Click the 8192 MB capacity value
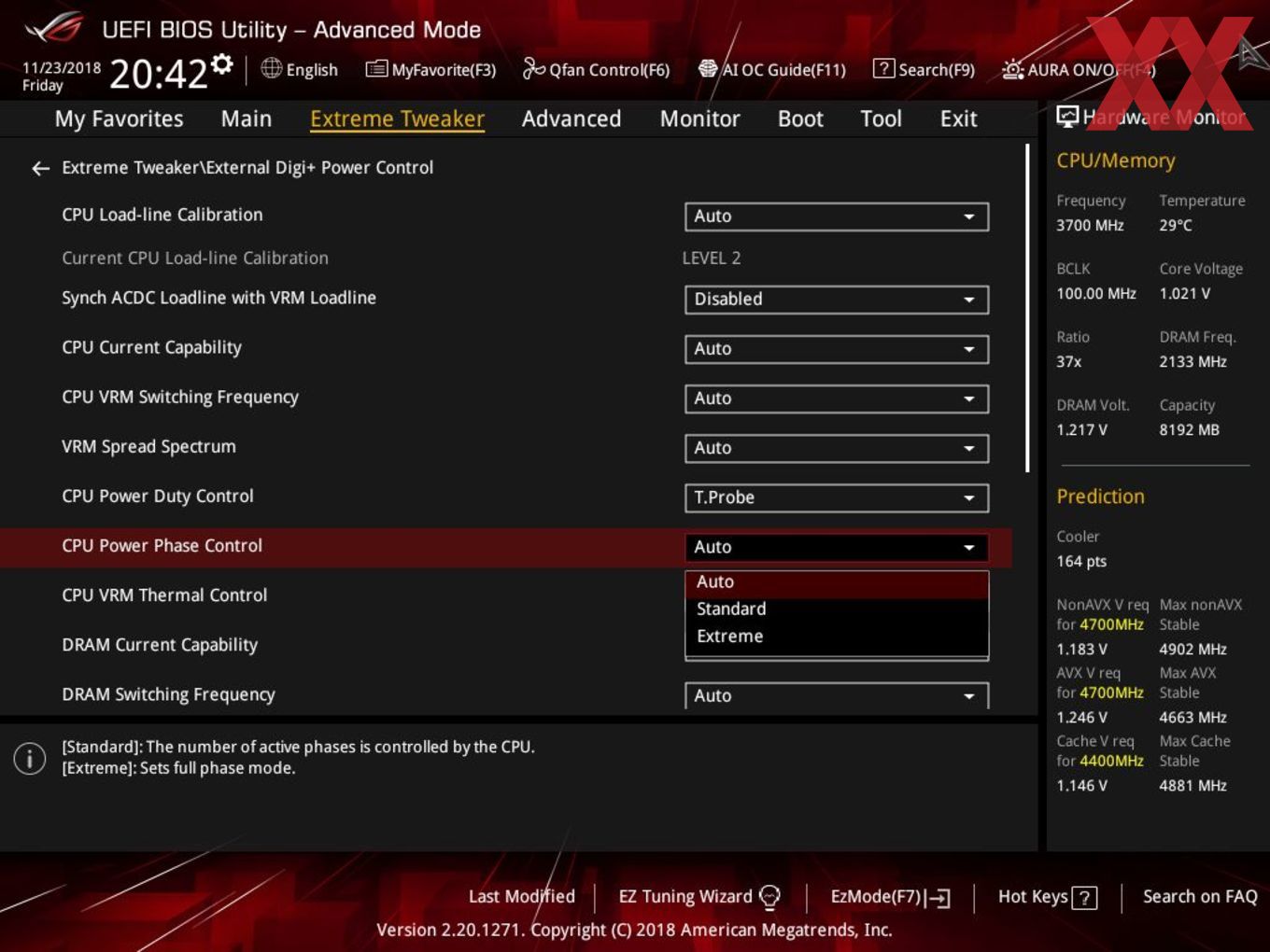Image resolution: width=1270 pixels, height=952 pixels. click(x=1189, y=429)
